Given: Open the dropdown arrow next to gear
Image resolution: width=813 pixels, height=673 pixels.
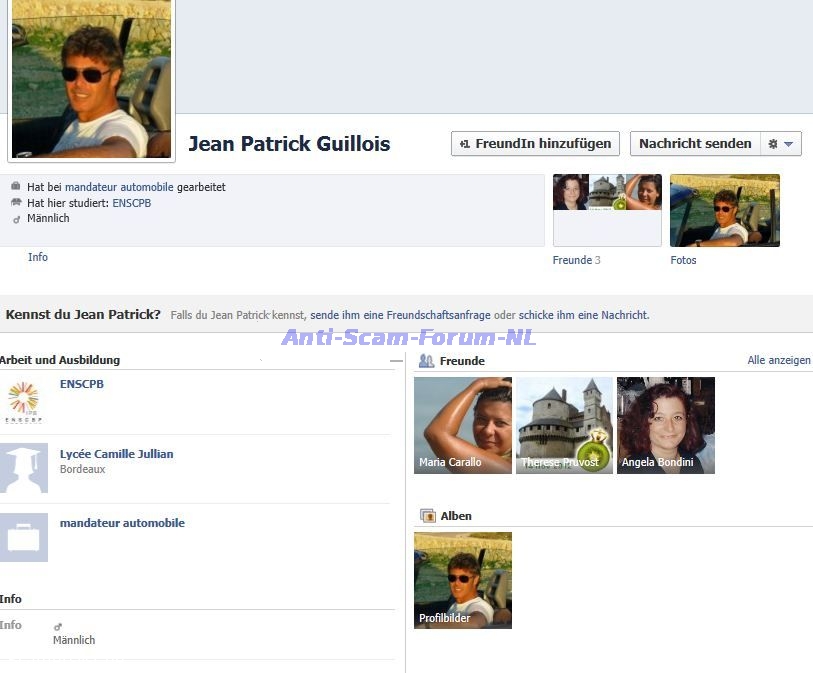Looking at the screenshot, I should (789, 144).
